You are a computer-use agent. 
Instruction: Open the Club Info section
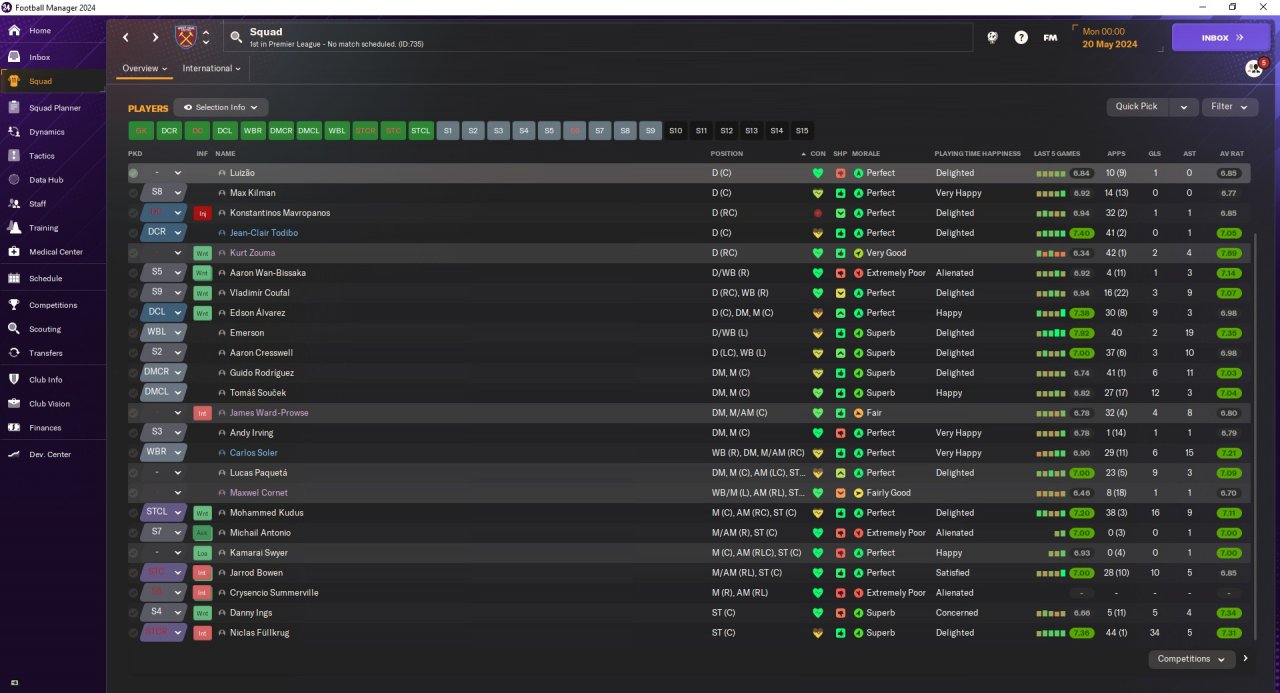(x=46, y=380)
